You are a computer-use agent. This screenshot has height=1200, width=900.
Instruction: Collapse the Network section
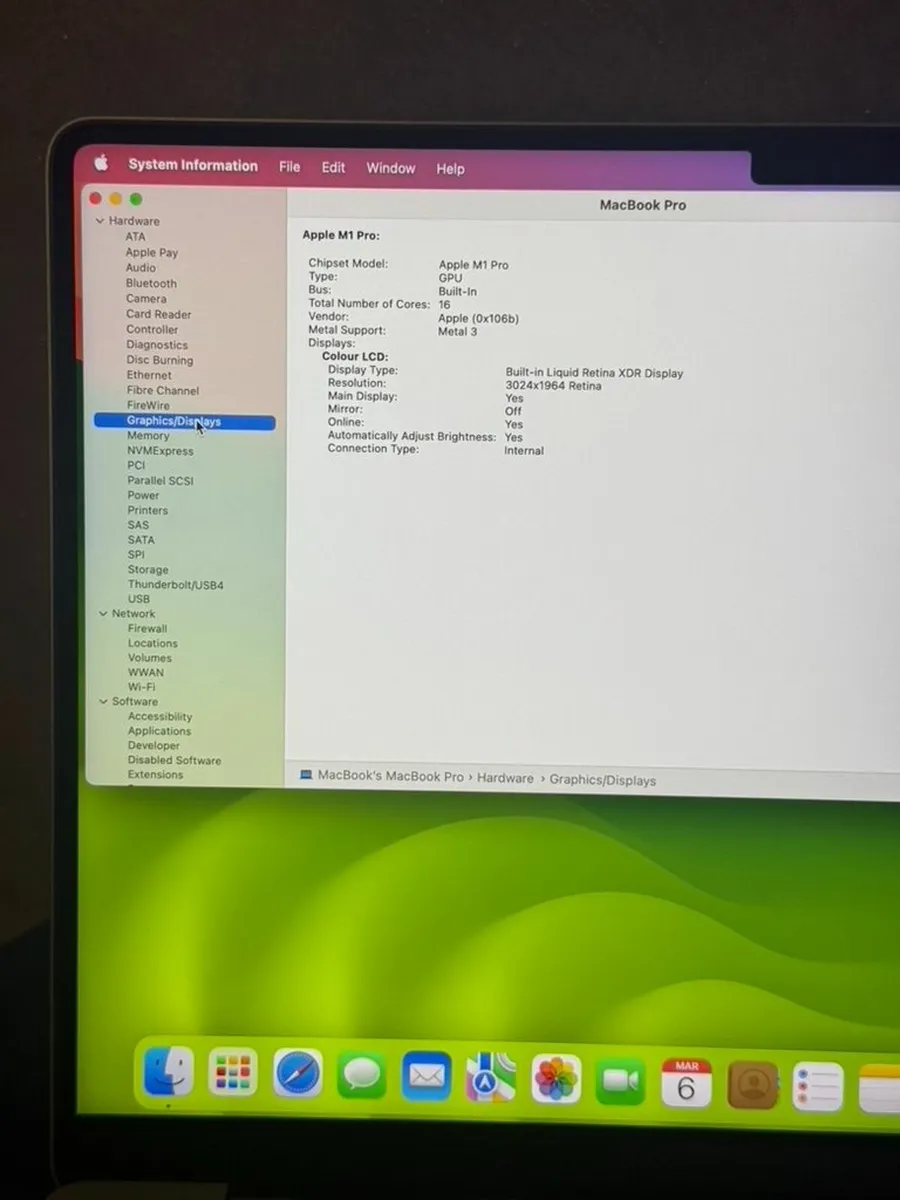click(x=103, y=613)
